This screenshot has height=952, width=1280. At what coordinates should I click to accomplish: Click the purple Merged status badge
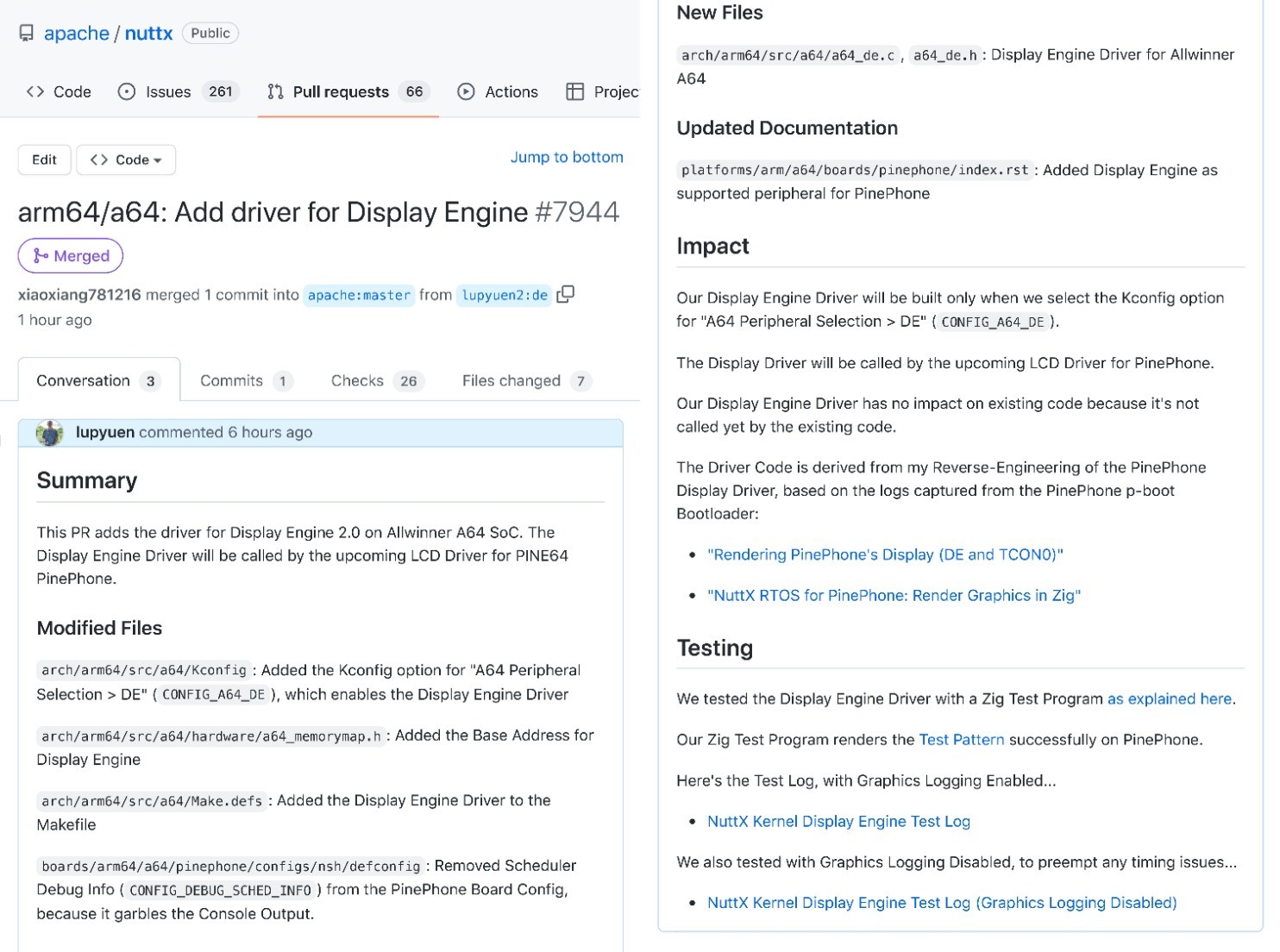(x=71, y=256)
